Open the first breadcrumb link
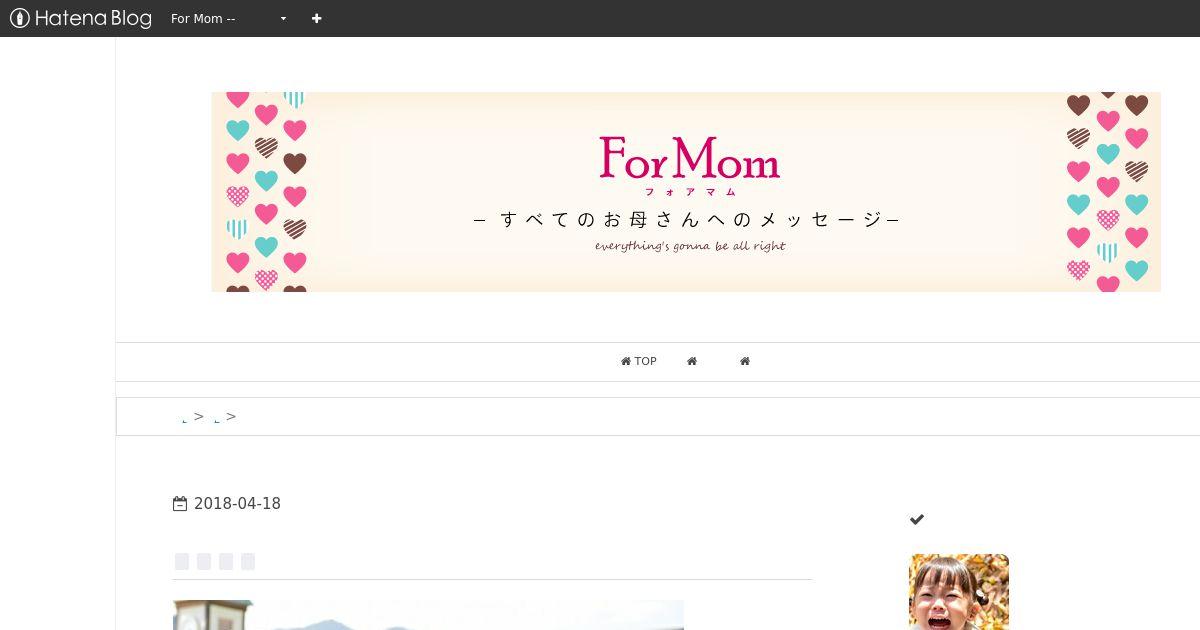The width and height of the screenshot is (1200, 630). [185, 417]
